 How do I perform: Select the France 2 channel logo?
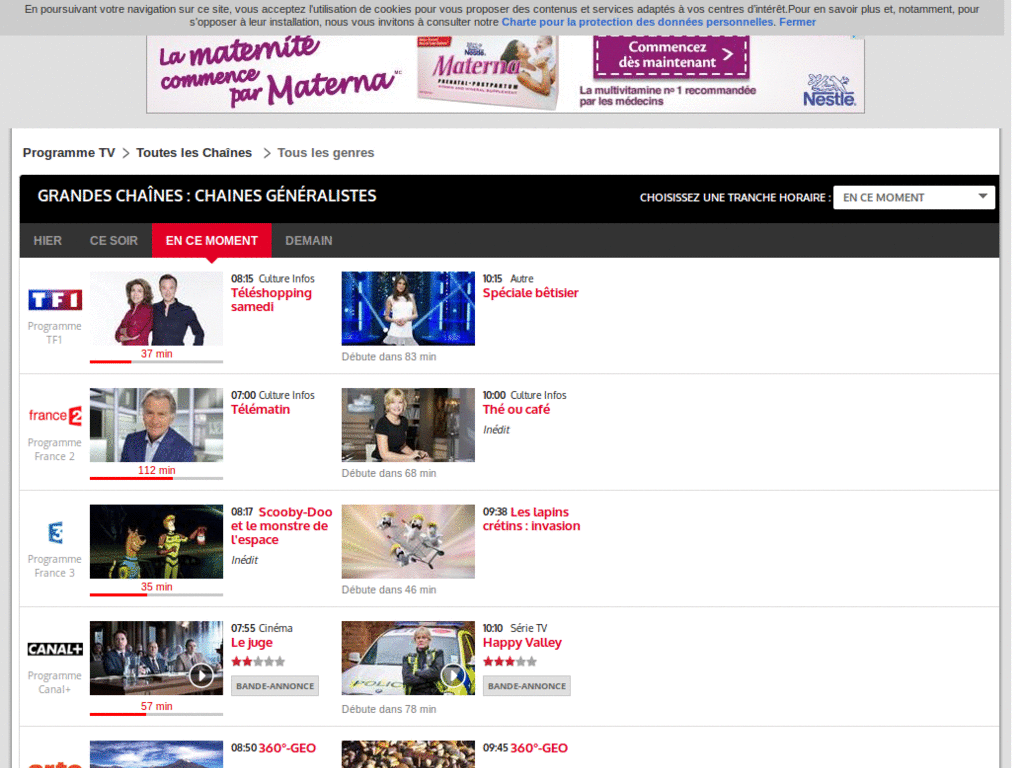click(54, 415)
